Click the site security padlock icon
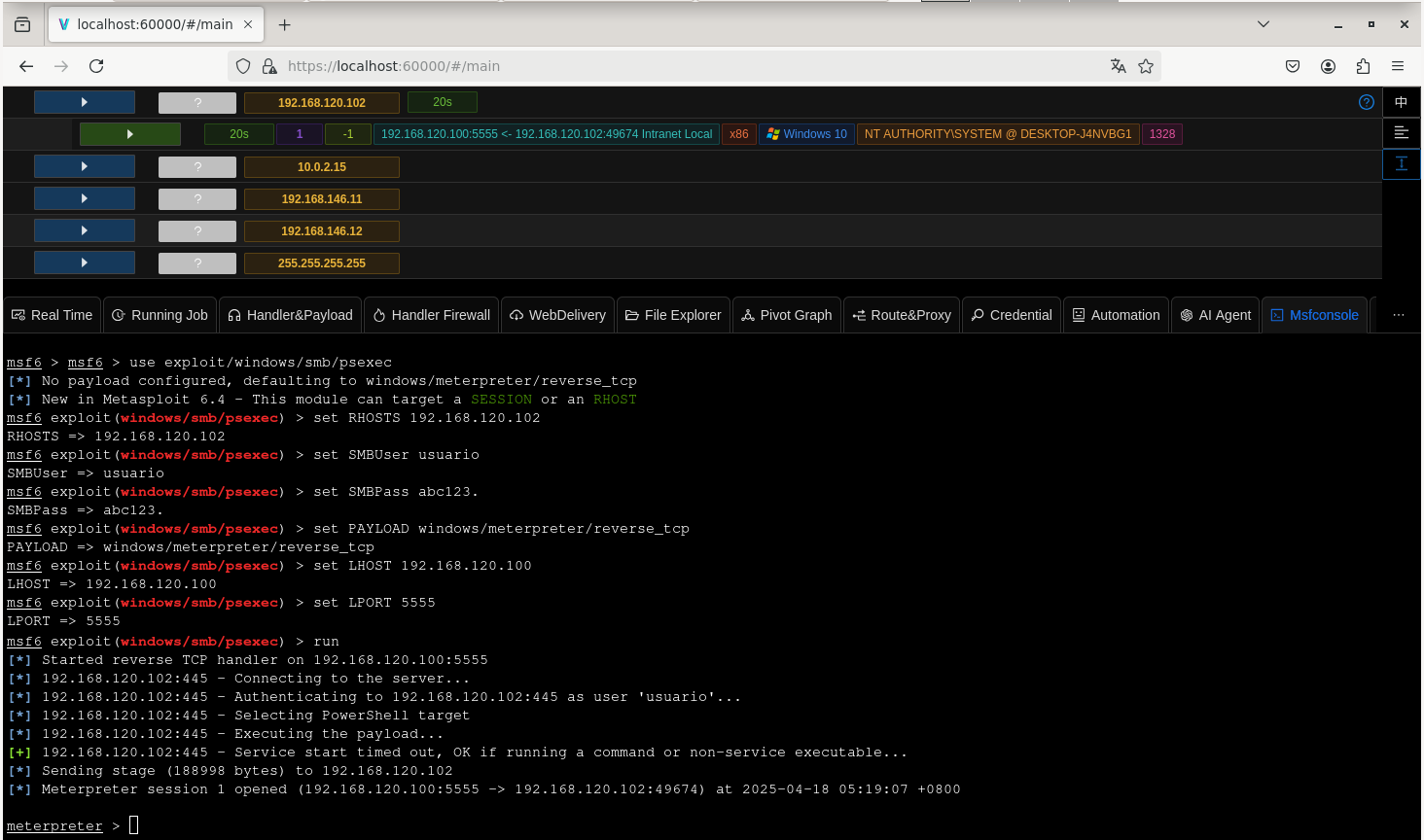 pyautogui.click(x=268, y=66)
